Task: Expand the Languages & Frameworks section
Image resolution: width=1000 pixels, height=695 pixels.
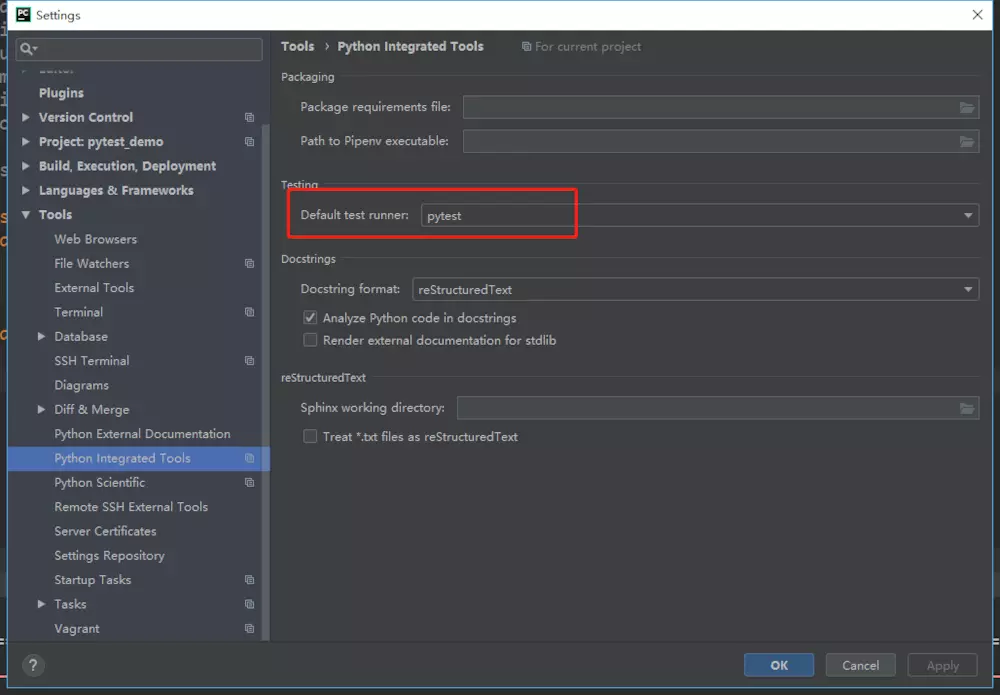Action: coord(26,191)
